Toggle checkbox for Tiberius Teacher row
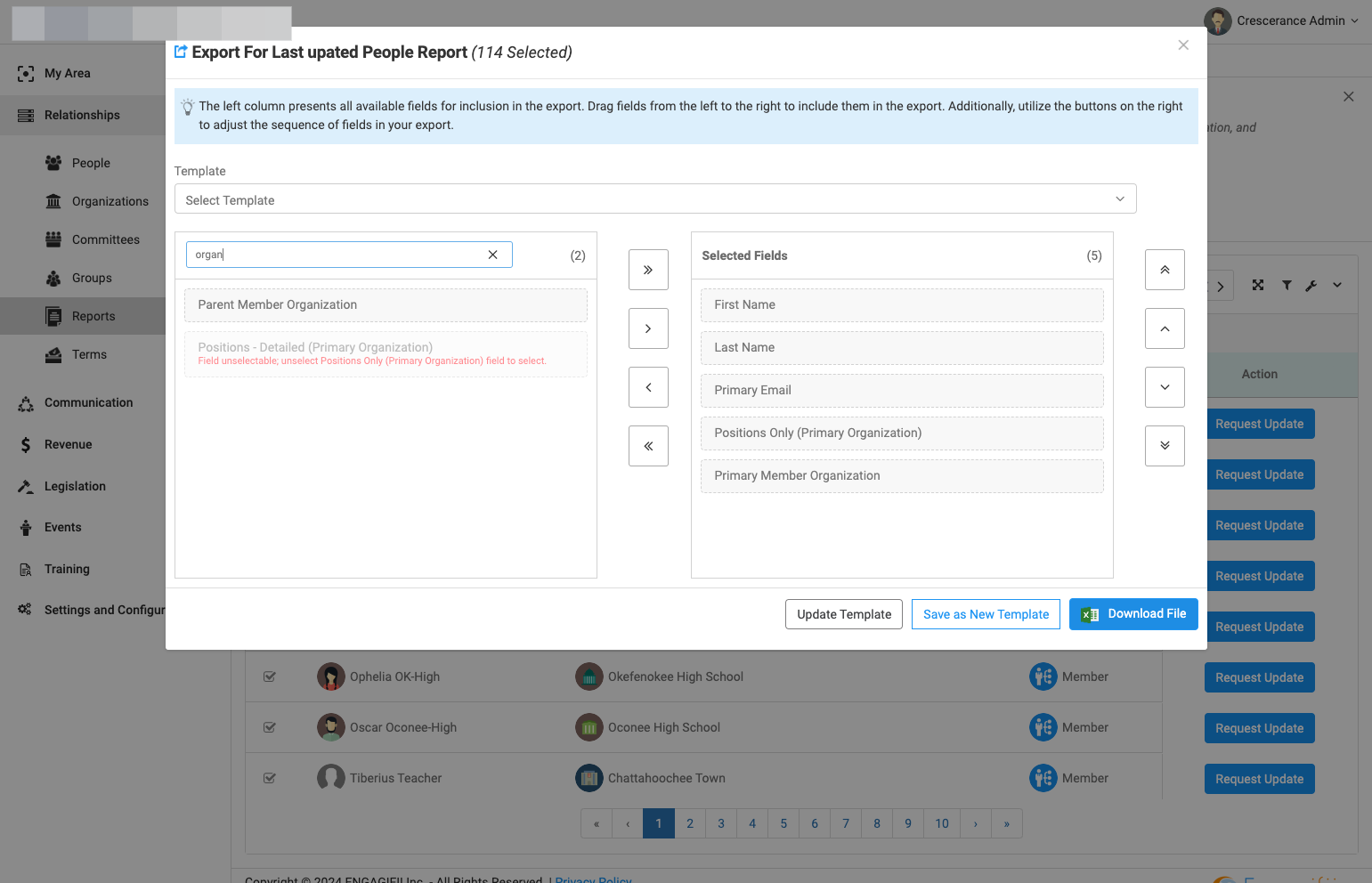This screenshot has height=883, width=1372. (x=270, y=778)
